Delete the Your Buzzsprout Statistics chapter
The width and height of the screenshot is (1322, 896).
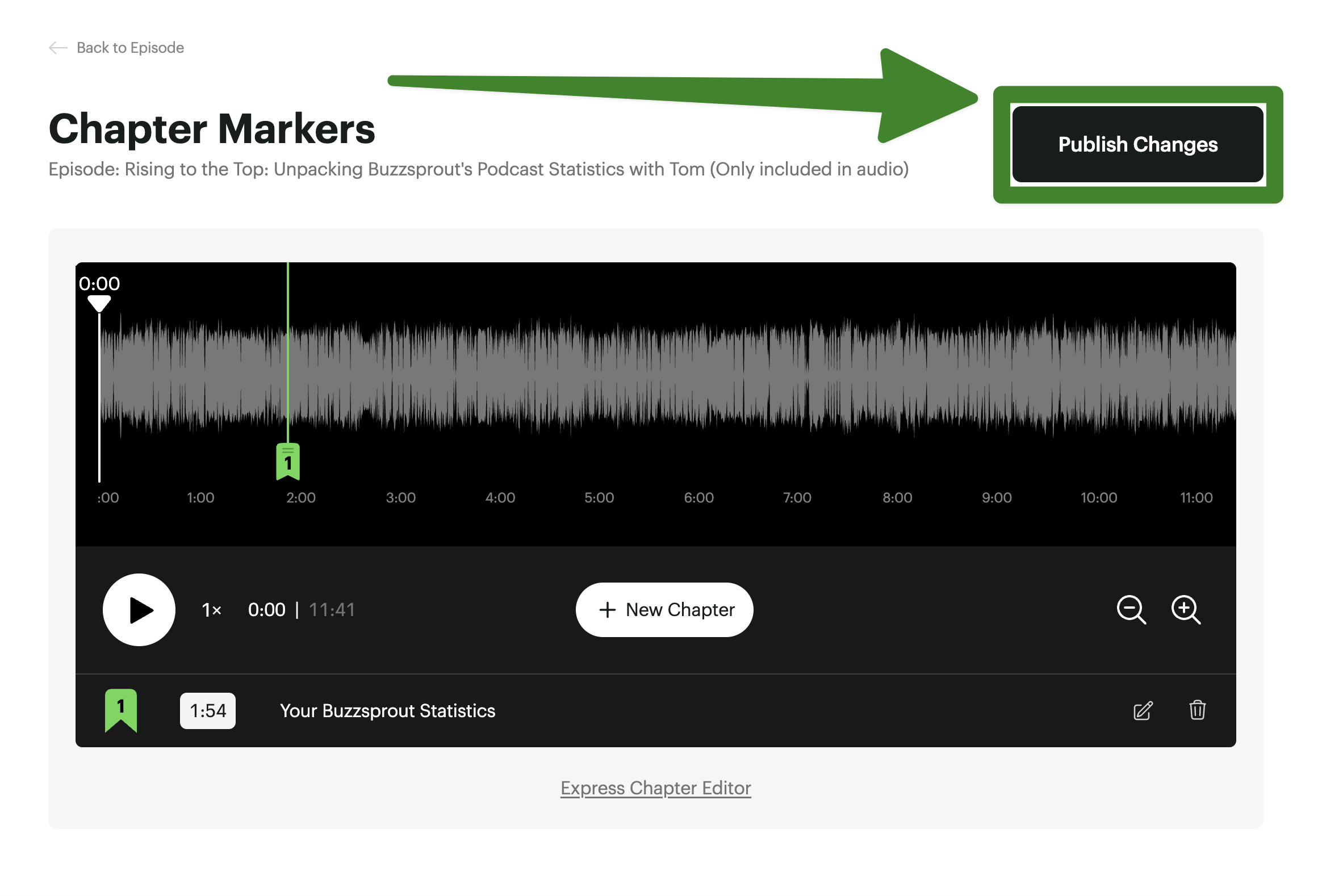click(x=1198, y=710)
